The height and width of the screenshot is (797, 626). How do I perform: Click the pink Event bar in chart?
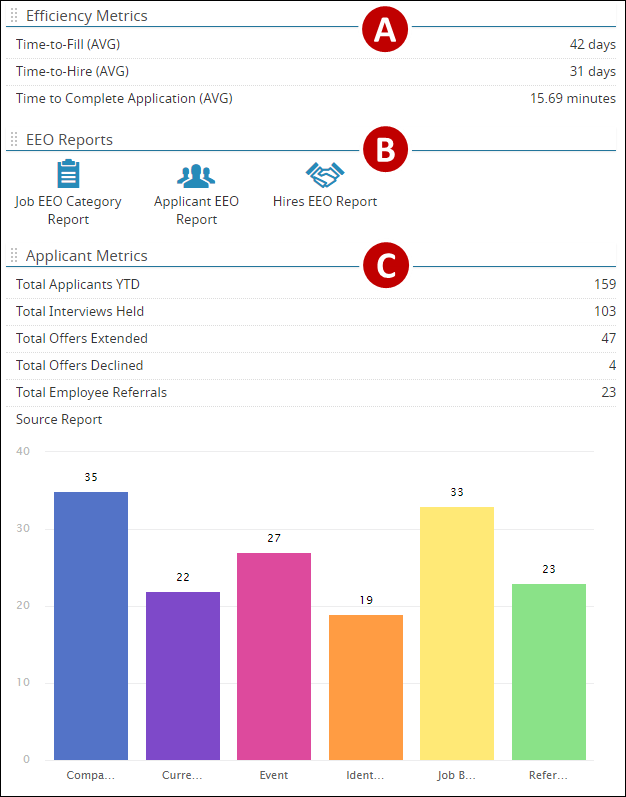point(274,656)
